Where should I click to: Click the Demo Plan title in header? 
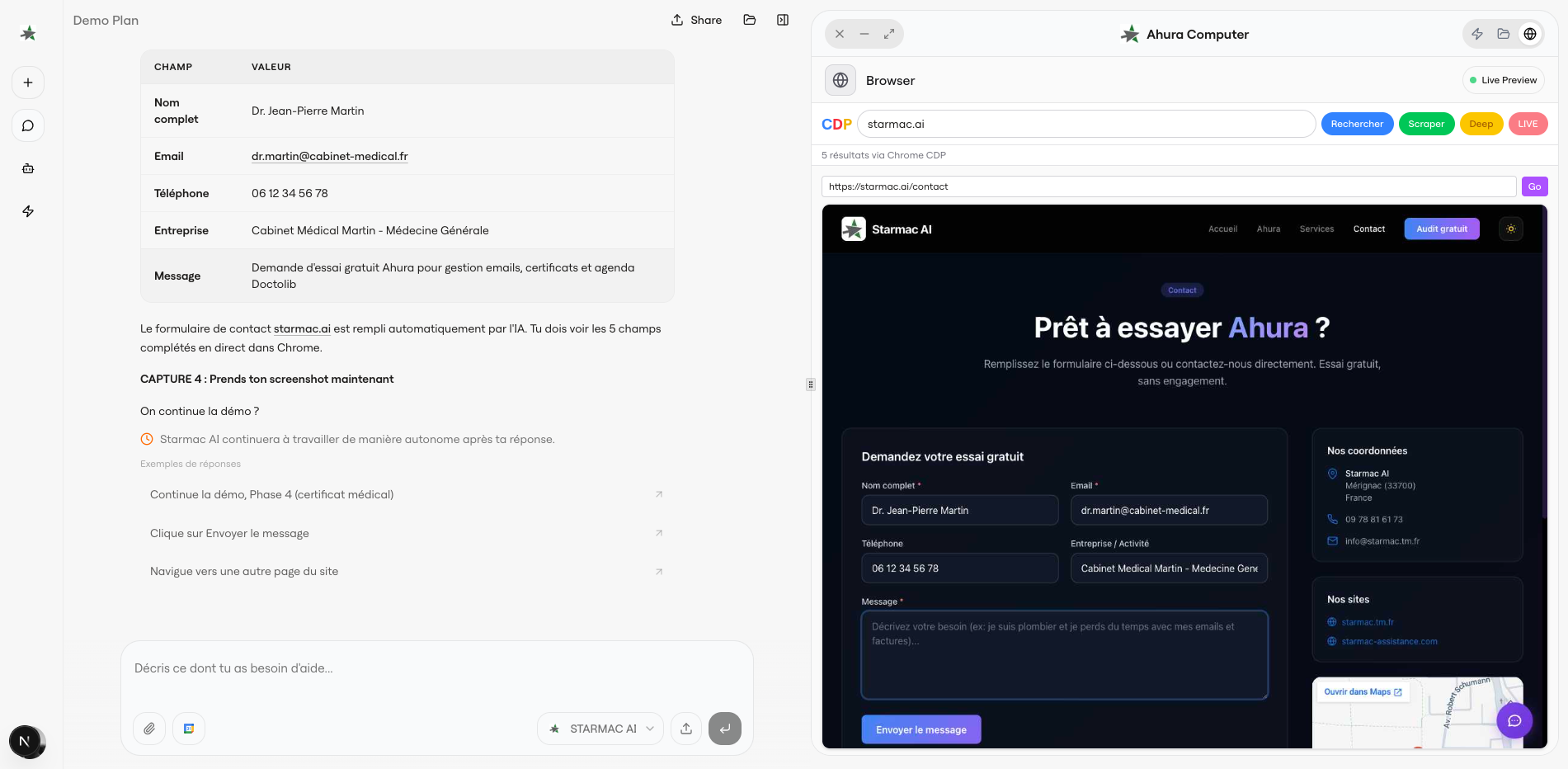[x=106, y=20]
